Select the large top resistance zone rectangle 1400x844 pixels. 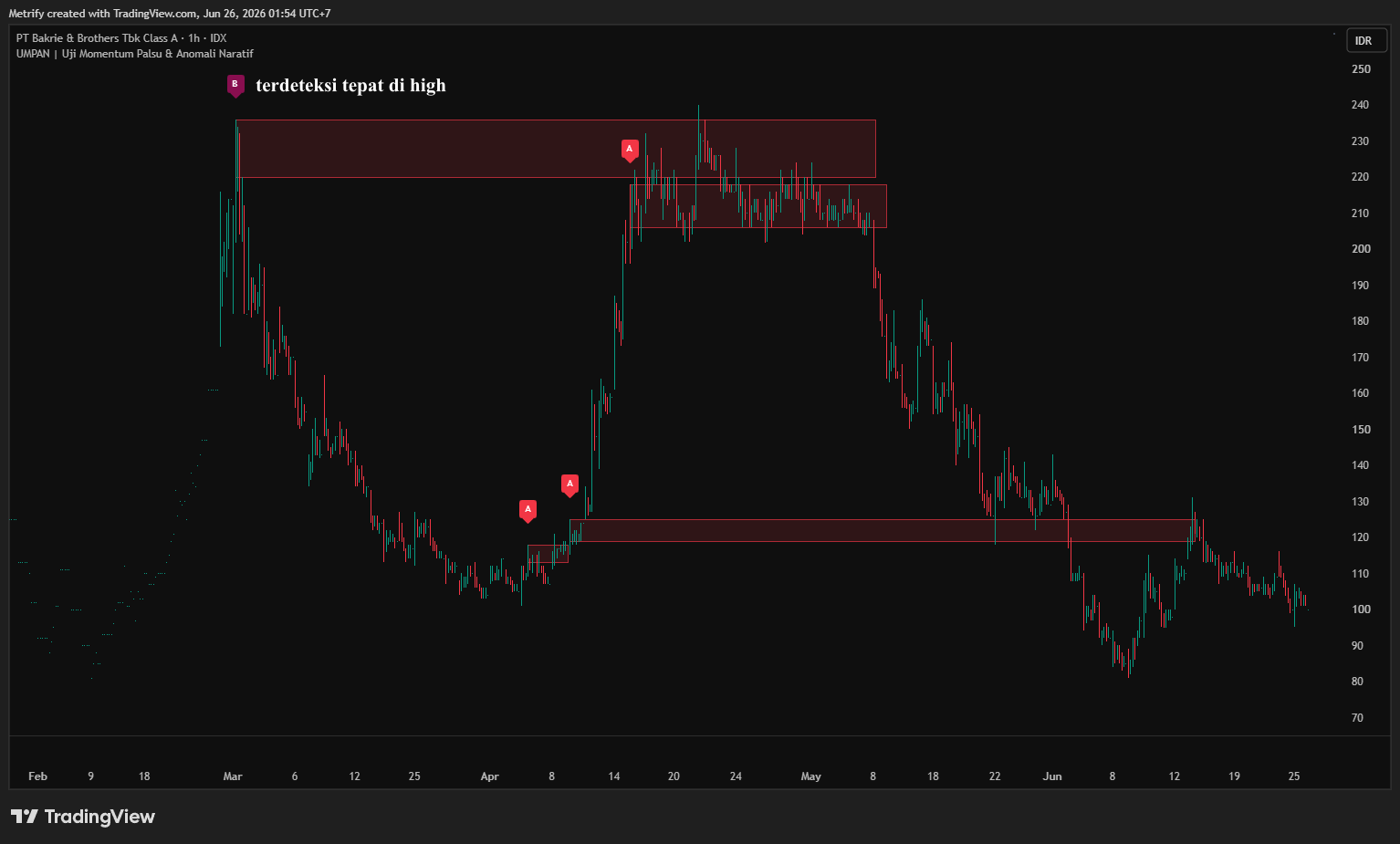555,149
